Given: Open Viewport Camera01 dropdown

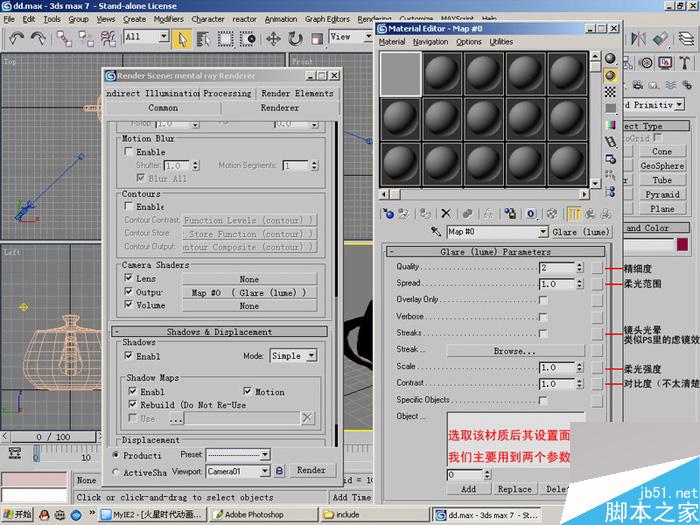Looking at the screenshot, I should pos(265,471).
